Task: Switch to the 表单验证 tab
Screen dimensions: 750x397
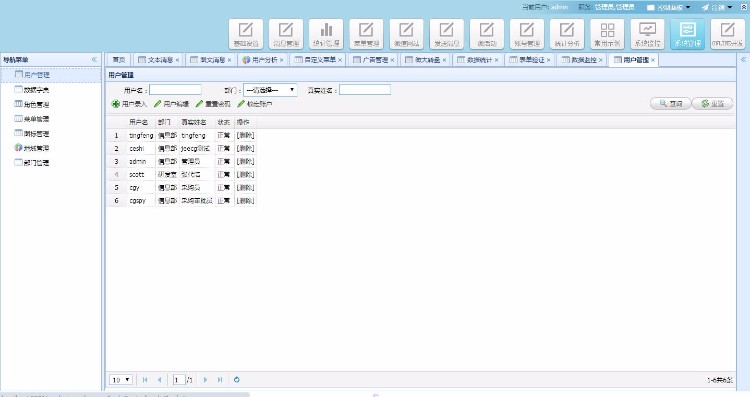Action: 529,60
